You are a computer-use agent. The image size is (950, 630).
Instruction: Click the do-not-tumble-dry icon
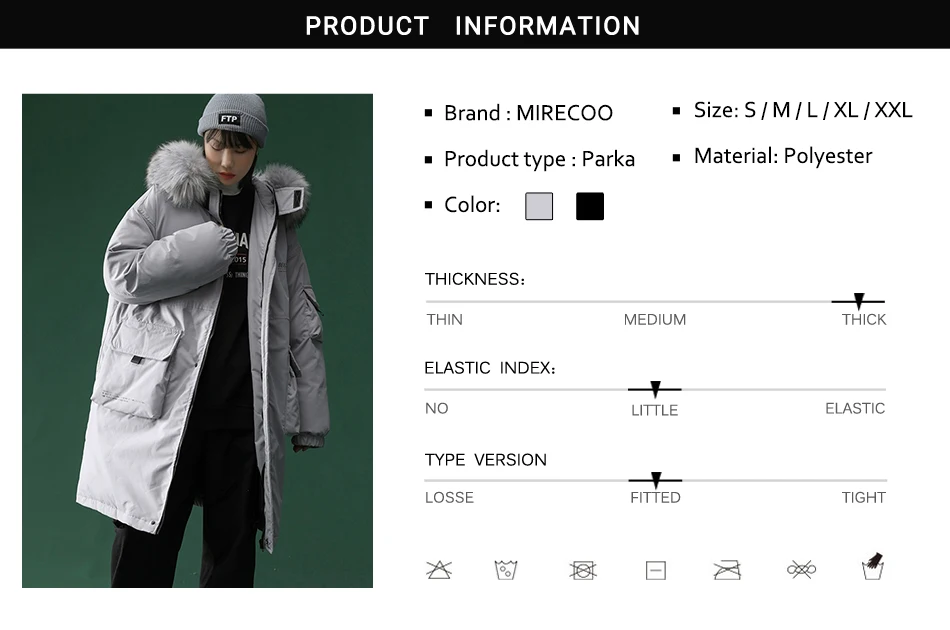click(x=583, y=570)
